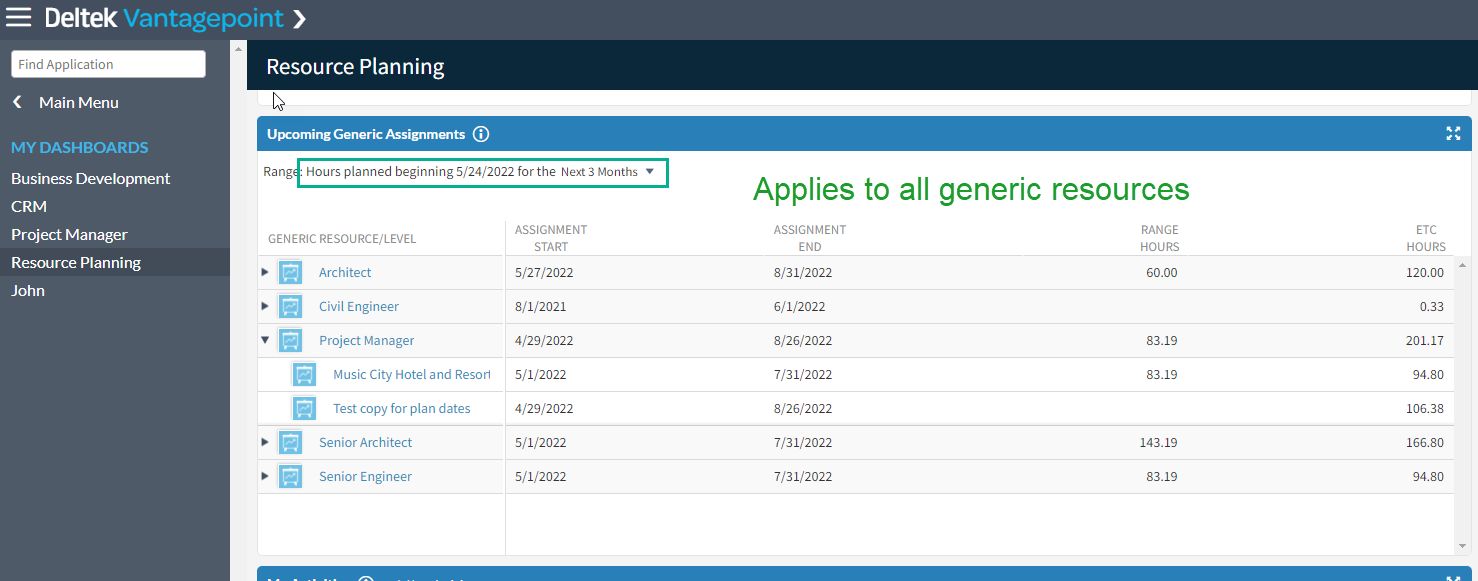1478x581 pixels.
Task: Click the chevron next to Vantagepoint logo
Action: (299, 19)
